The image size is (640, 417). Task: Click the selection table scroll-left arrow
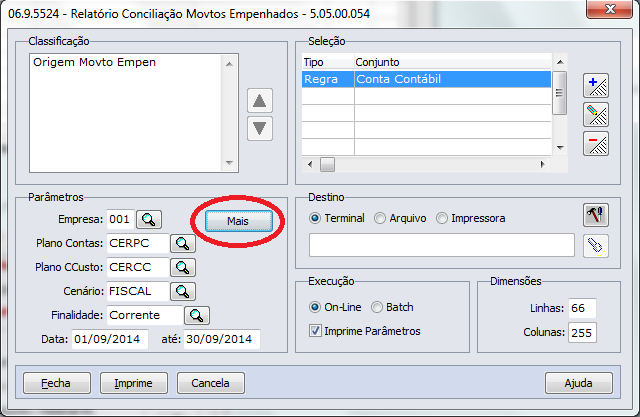310,164
